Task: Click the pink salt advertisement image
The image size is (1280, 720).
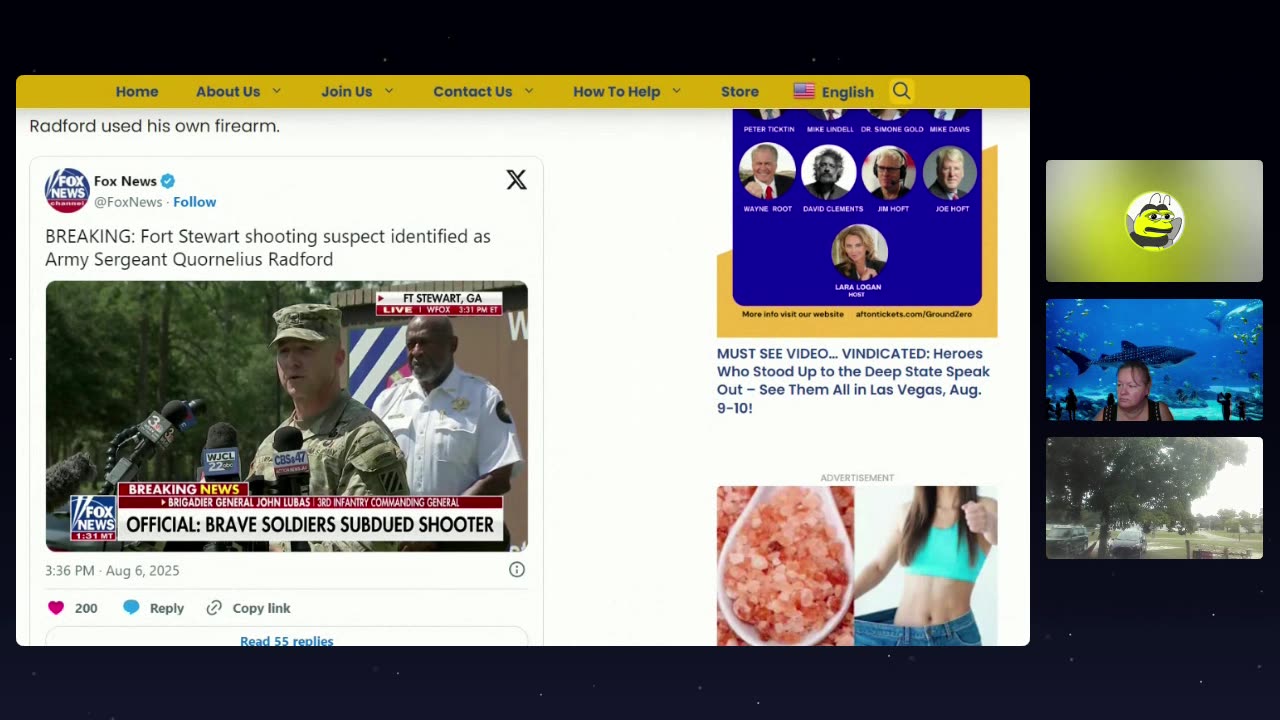Action: tap(857, 566)
